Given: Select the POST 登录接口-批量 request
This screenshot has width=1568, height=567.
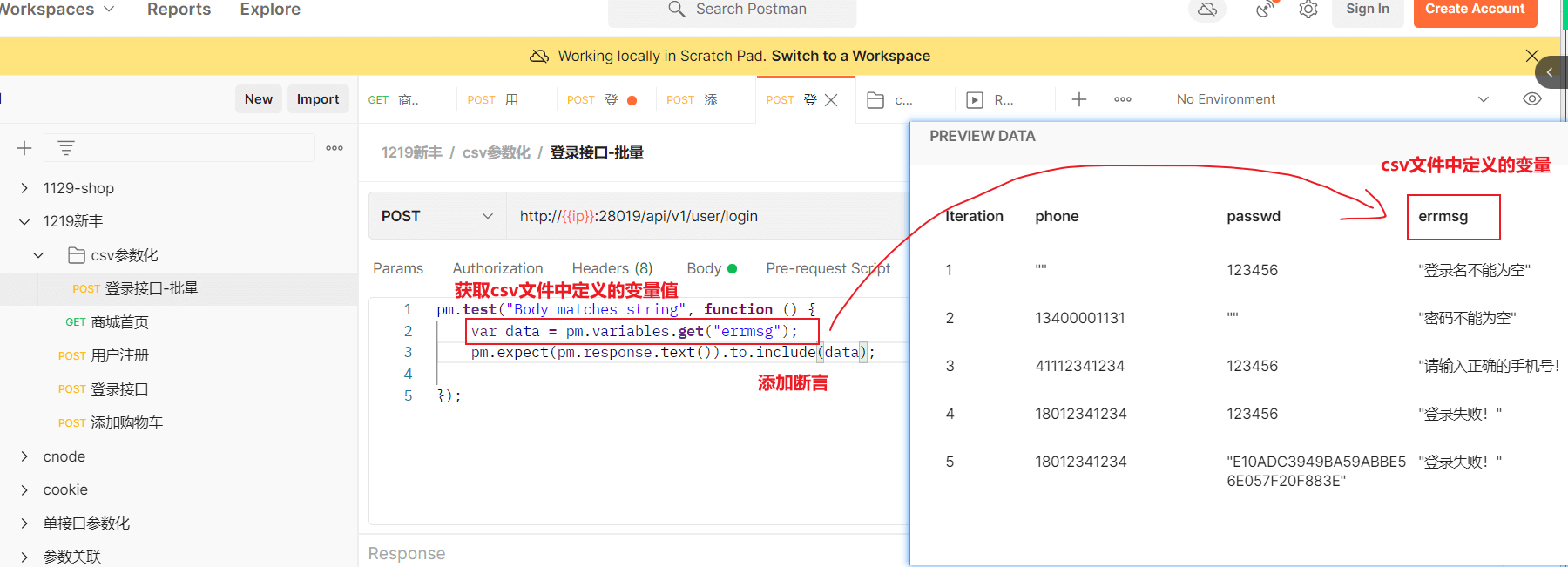Looking at the screenshot, I should pos(179,288).
